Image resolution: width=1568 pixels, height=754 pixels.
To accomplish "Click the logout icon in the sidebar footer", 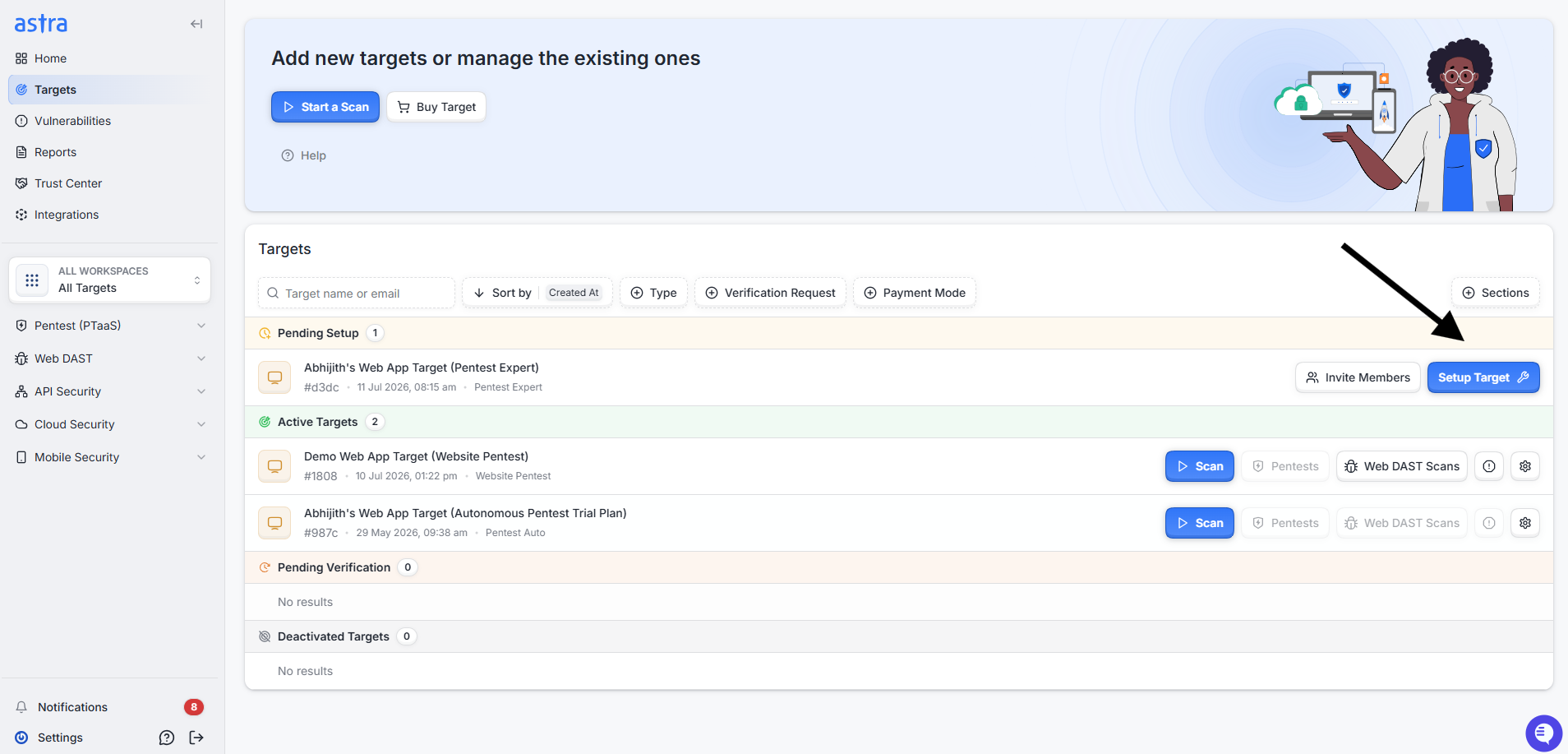I will tap(196, 738).
